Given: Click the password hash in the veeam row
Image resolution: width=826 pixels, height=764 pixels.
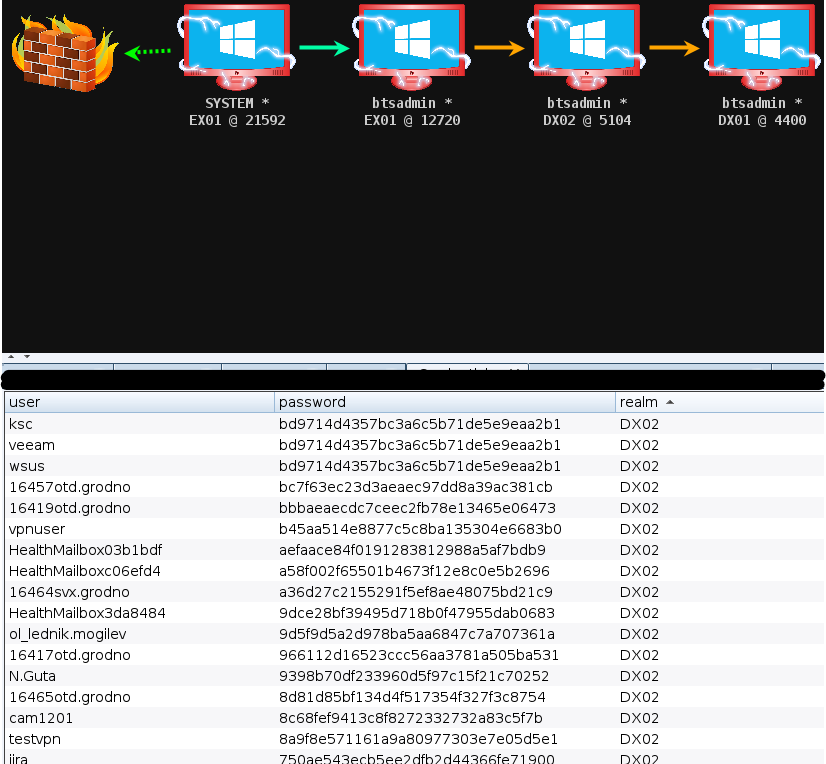Looking at the screenshot, I should 420,445.
